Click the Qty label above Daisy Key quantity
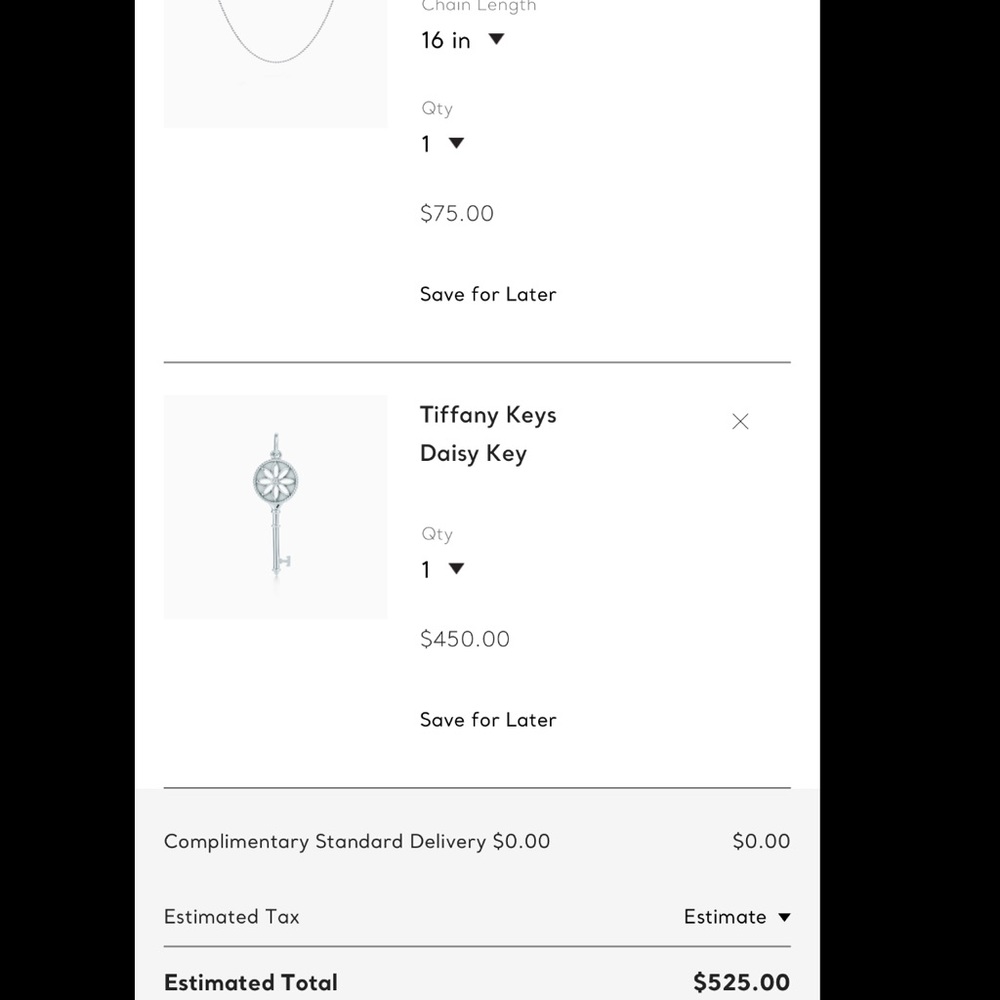This screenshot has width=1000, height=1000. point(437,534)
